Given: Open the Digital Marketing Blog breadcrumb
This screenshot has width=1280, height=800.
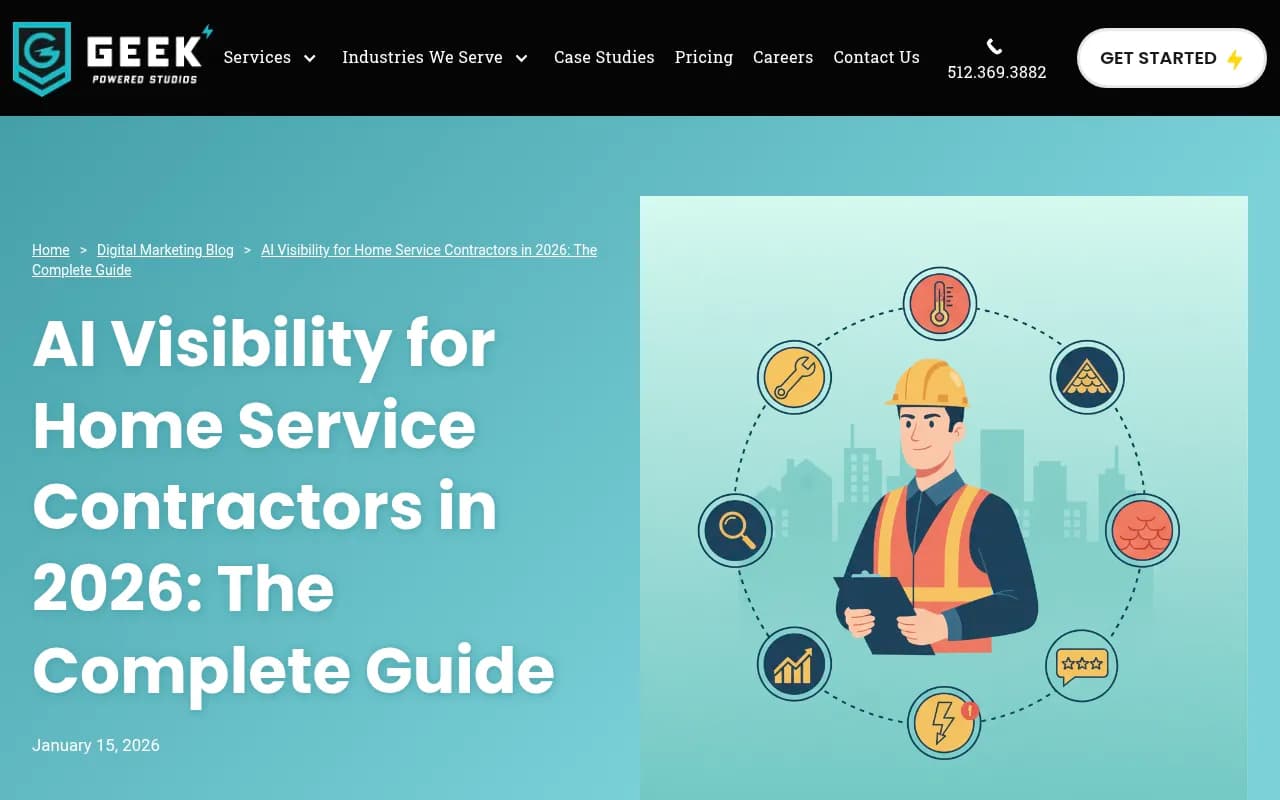Looking at the screenshot, I should coord(165,250).
